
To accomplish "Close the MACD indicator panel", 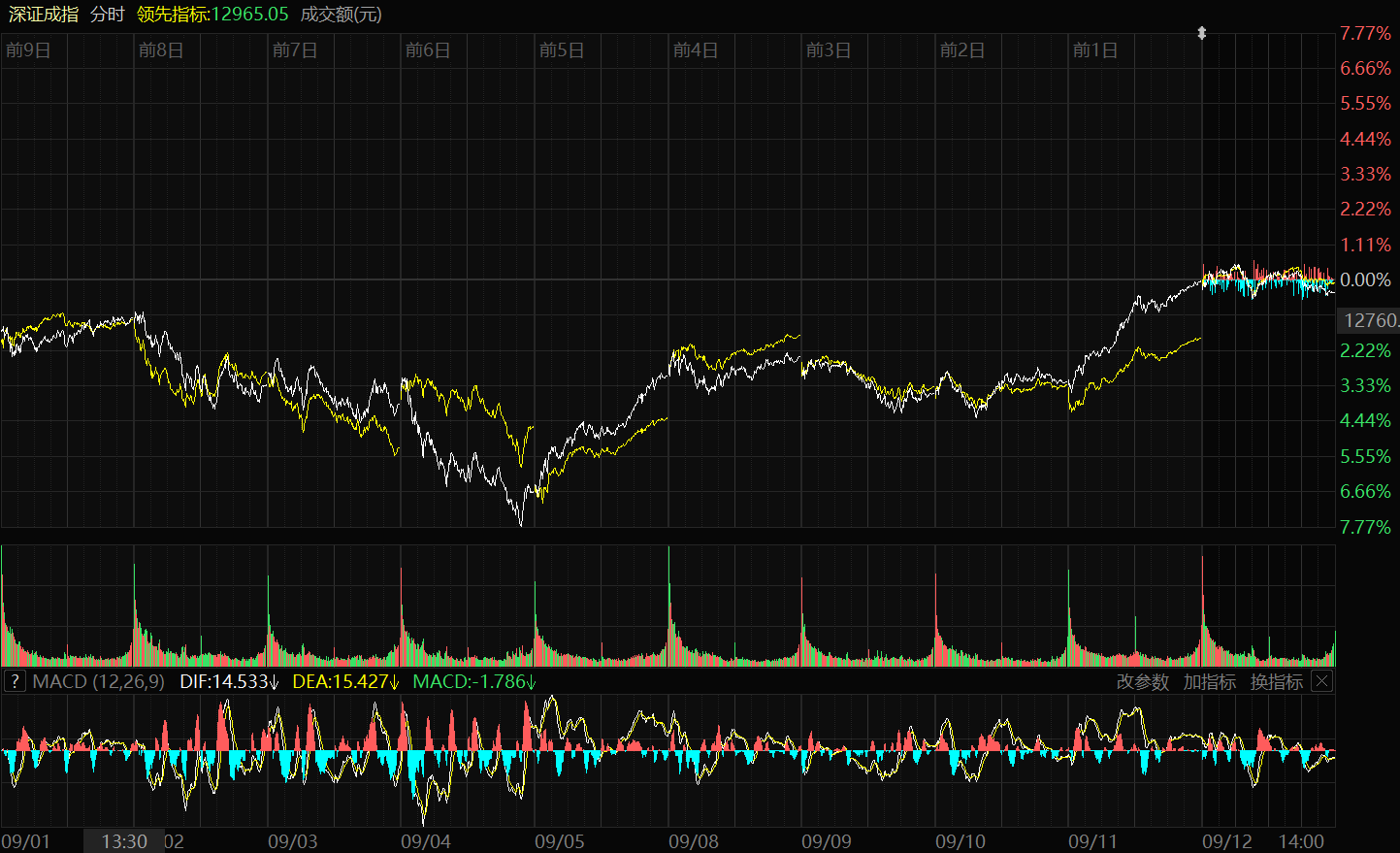I will 1321,681.
